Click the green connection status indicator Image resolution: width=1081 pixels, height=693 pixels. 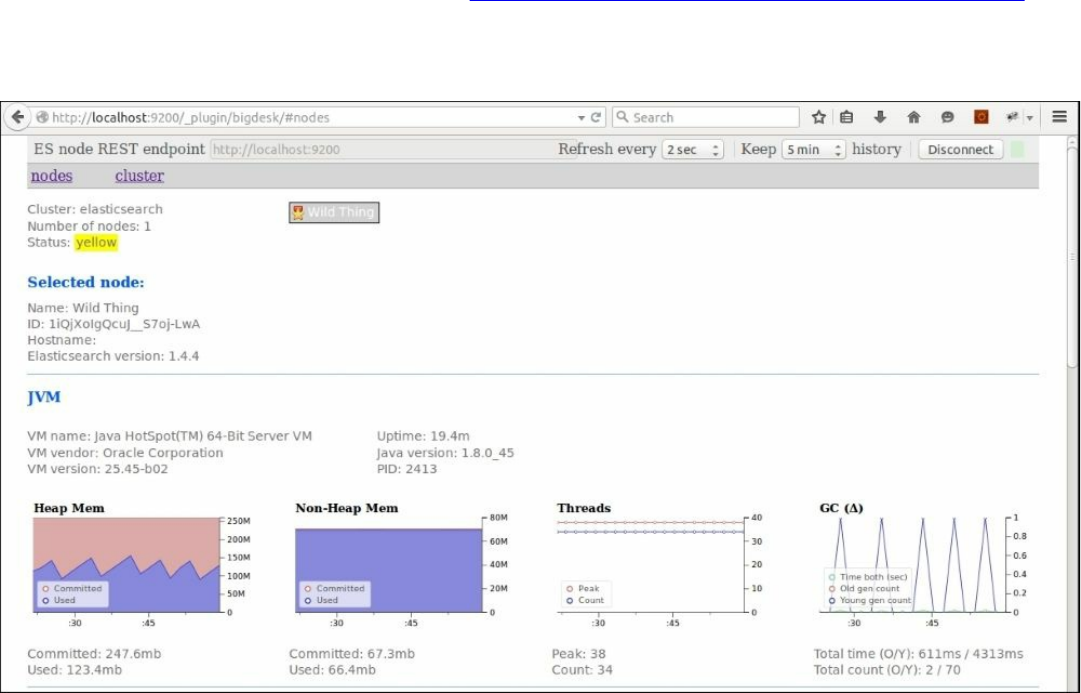[1017, 150]
